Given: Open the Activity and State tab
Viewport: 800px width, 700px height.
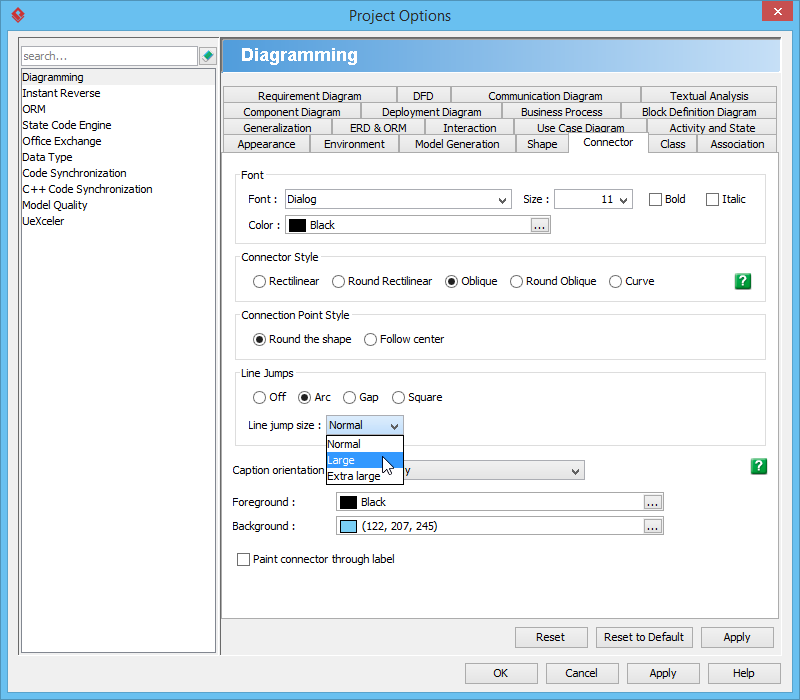Looking at the screenshot, I should pyautogui.click(x=712, y=128).
